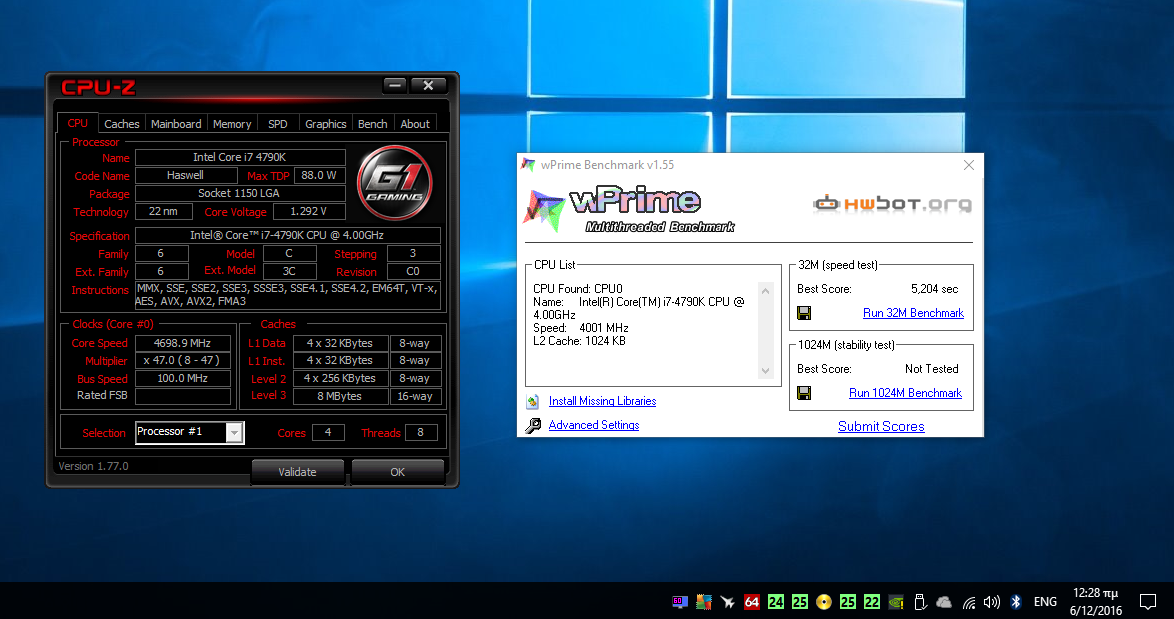Open the Graphics tab
Image resolution: width=1174 pixels, height=619 pixels.
pos(326,124)
